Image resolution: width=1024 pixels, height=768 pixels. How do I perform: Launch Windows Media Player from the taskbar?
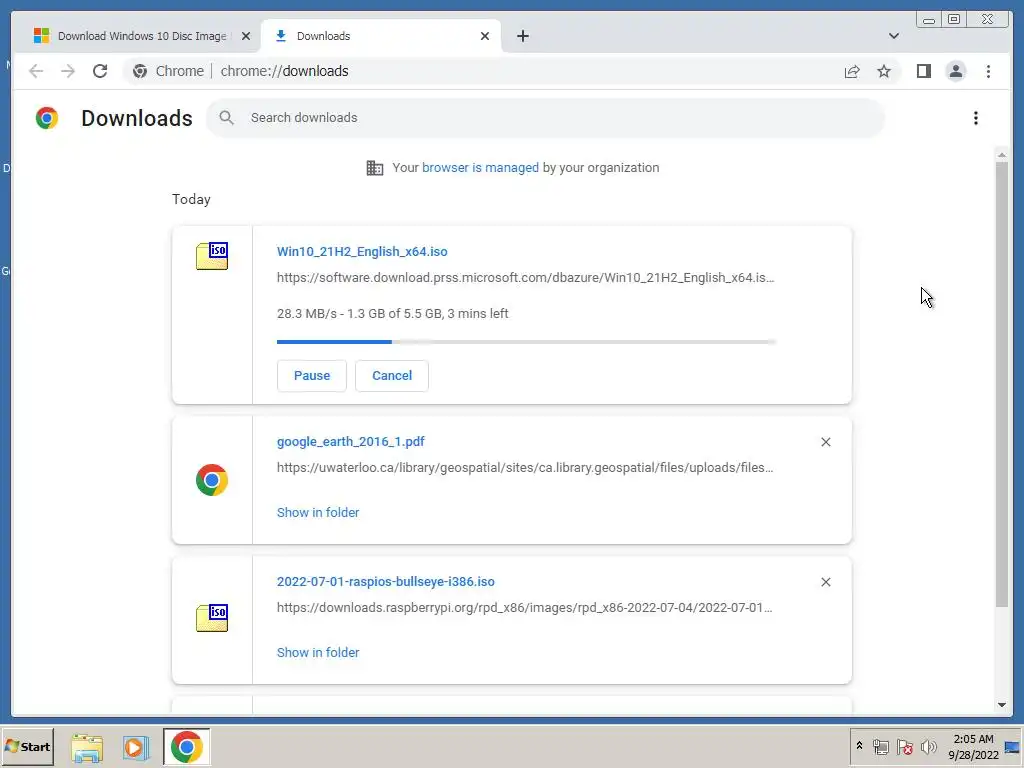pyautogui.click(x=136, y=747)
